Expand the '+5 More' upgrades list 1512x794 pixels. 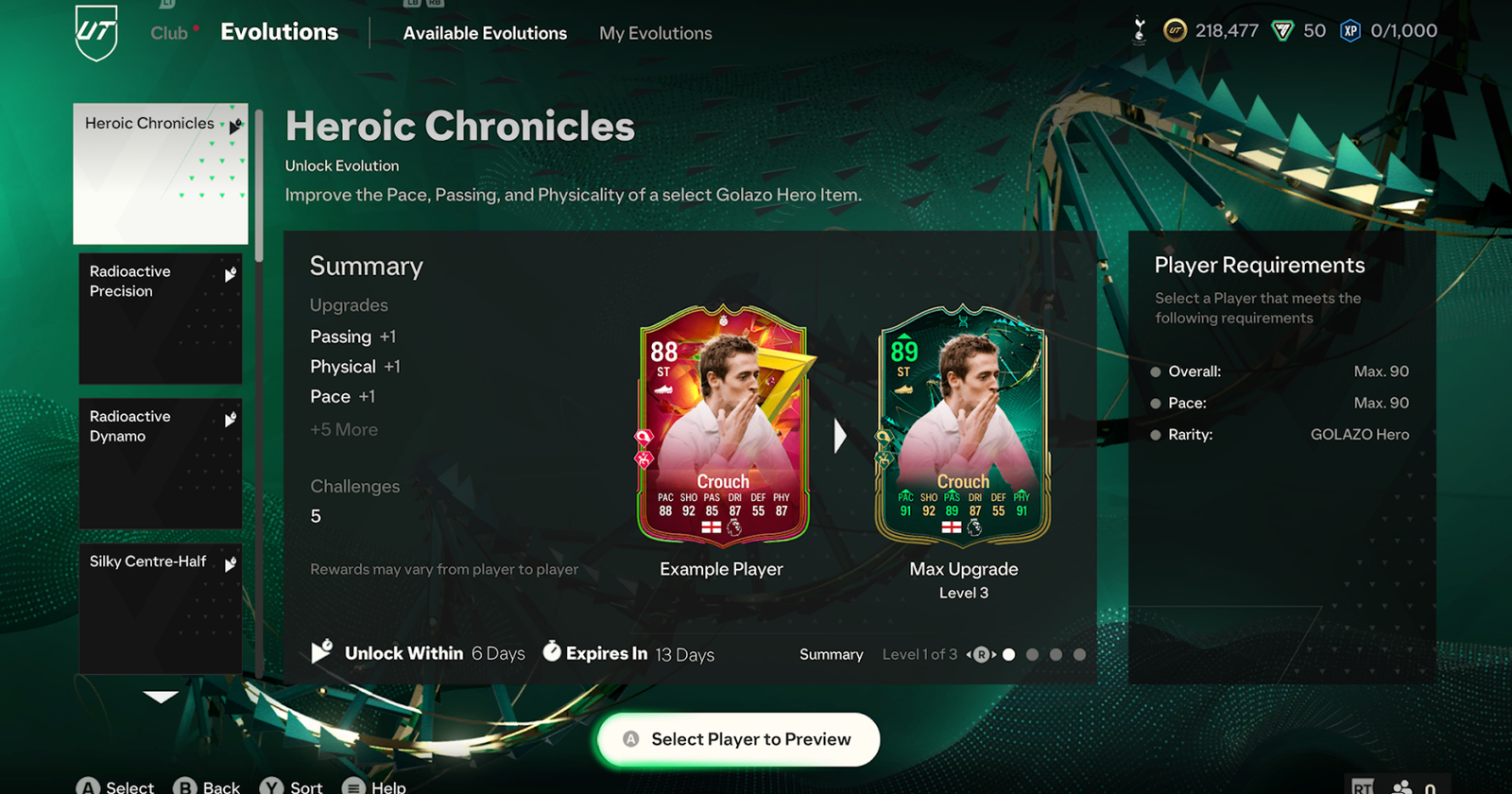coord(344,429)
